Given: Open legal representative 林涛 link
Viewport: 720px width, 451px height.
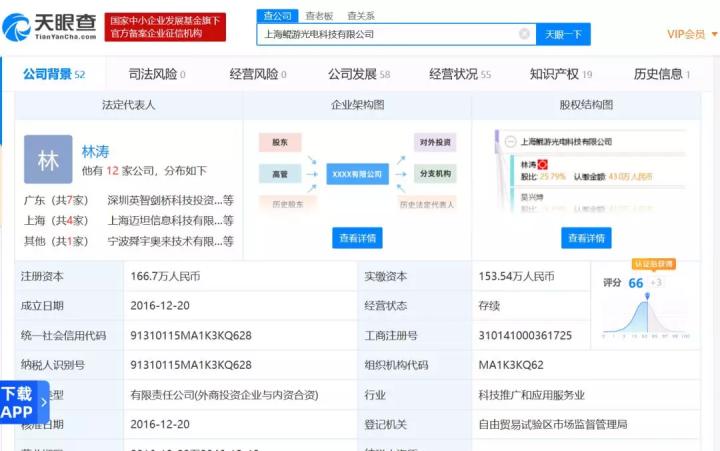Looking at the screenshot, I should point(96,152).
